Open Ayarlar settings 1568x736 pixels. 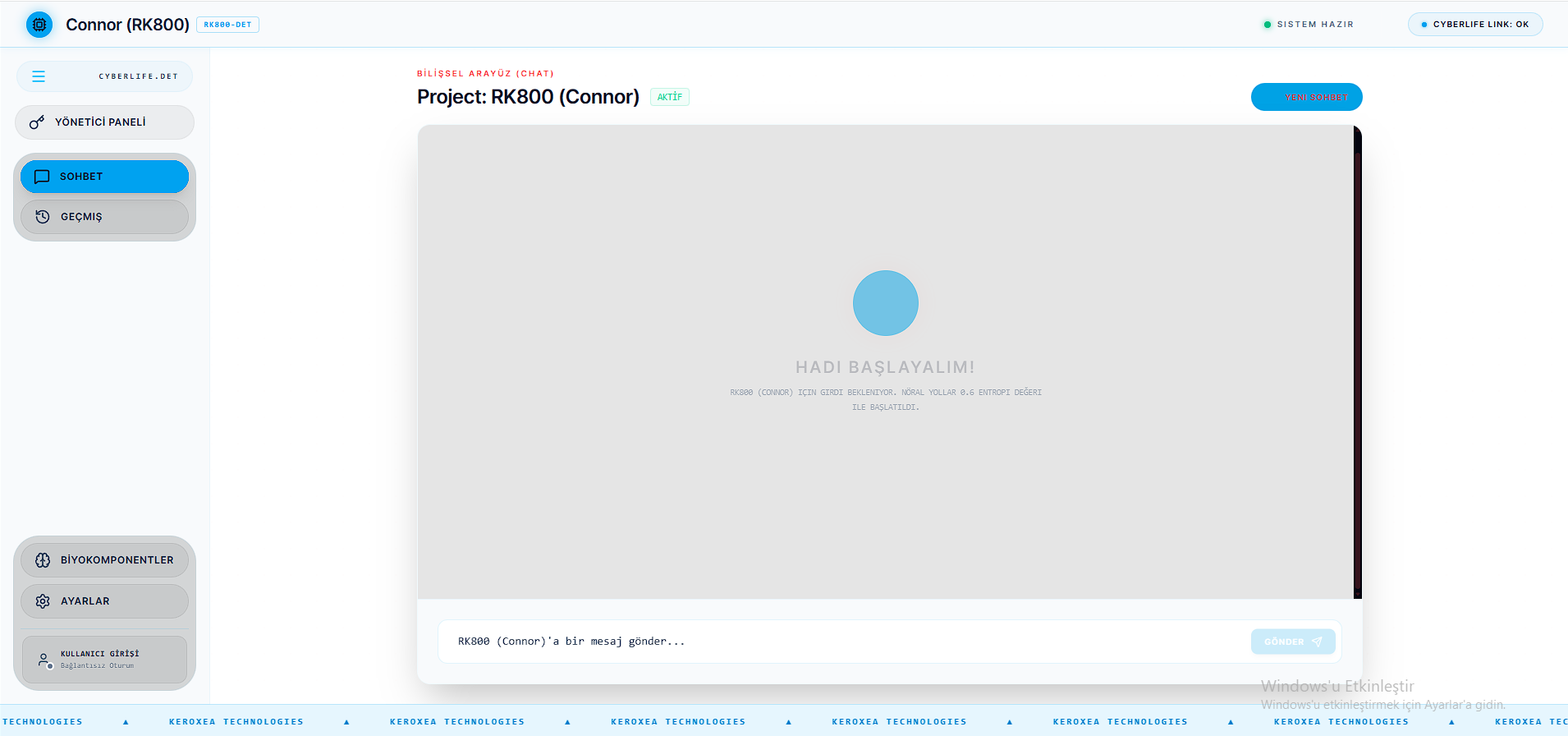click(104, 601)
